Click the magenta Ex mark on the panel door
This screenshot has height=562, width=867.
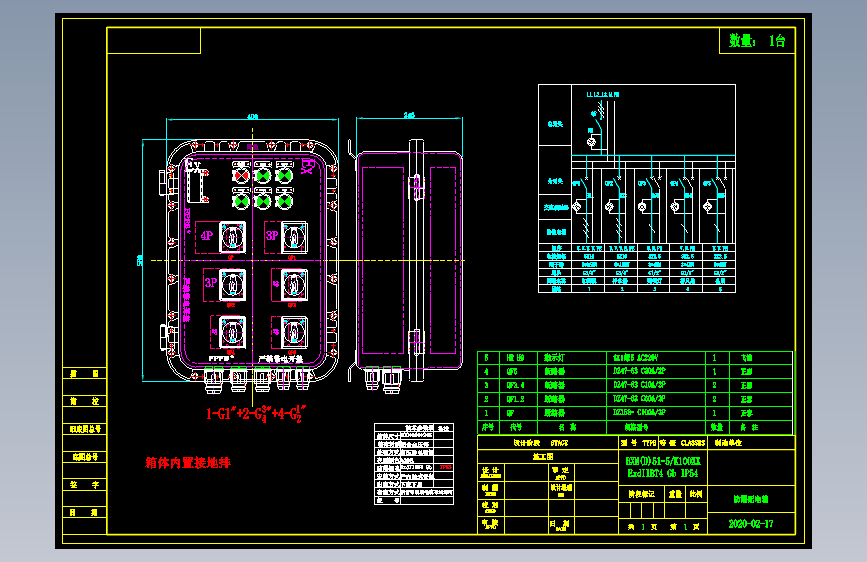[307, 165]
